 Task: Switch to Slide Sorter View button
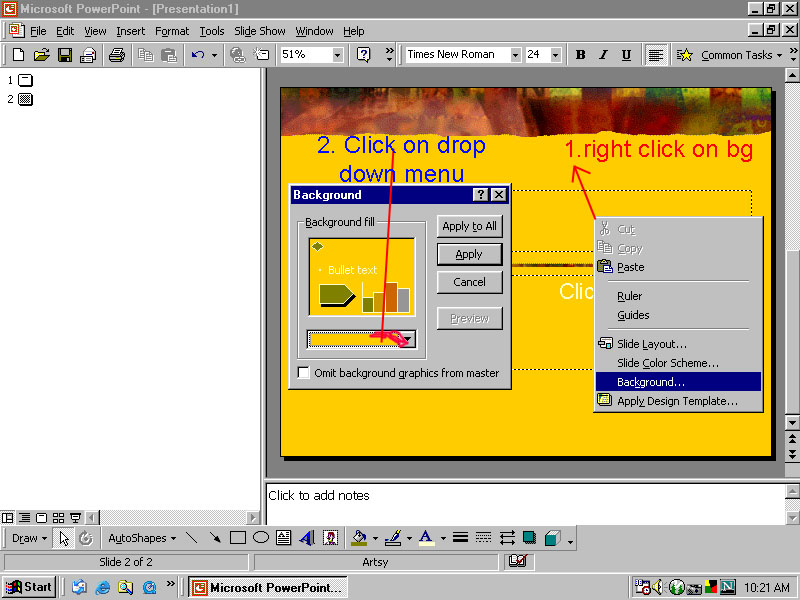point(59,518)
